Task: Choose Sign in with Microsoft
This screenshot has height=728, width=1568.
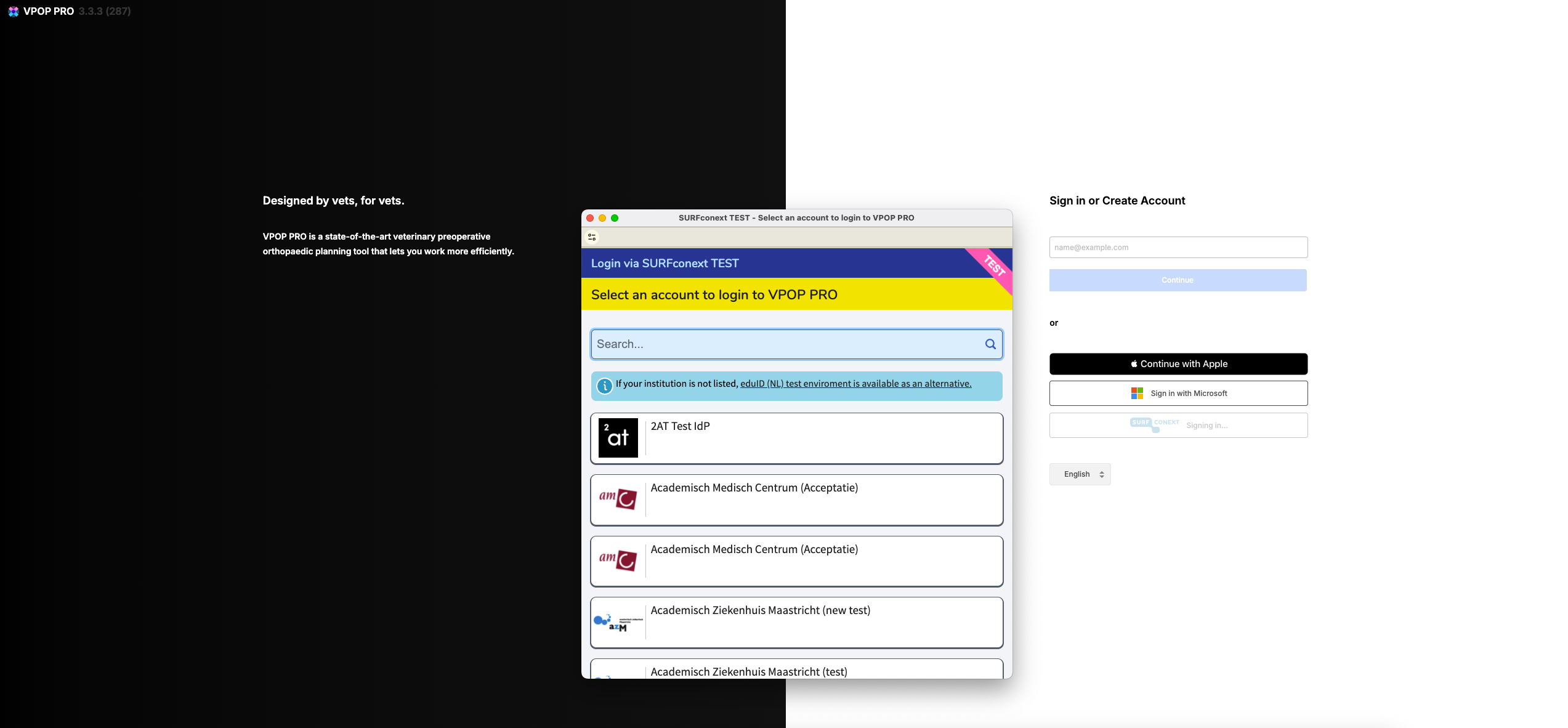Action: pos(1178,393)
